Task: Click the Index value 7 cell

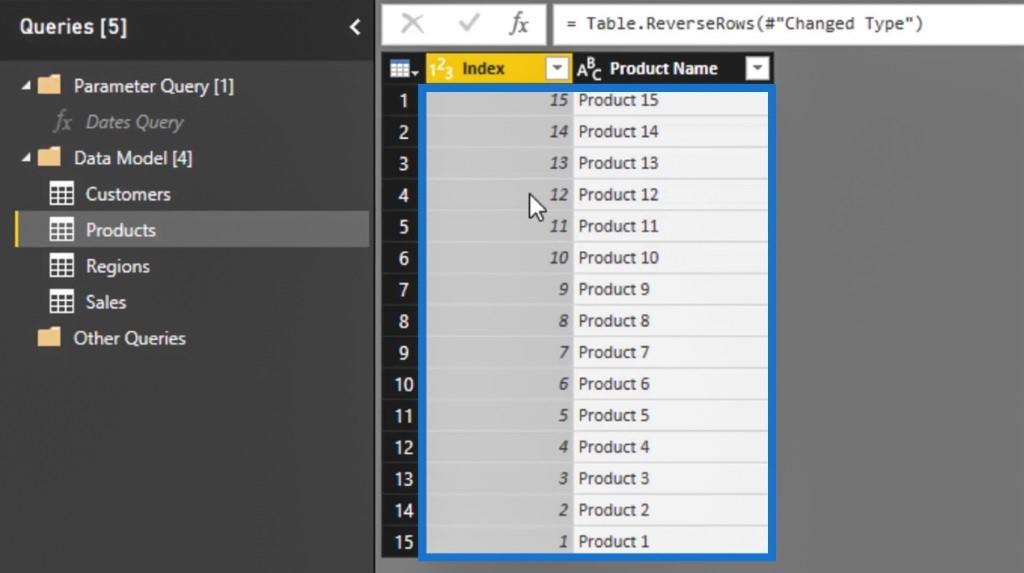Action: click(x=500, y=352)
